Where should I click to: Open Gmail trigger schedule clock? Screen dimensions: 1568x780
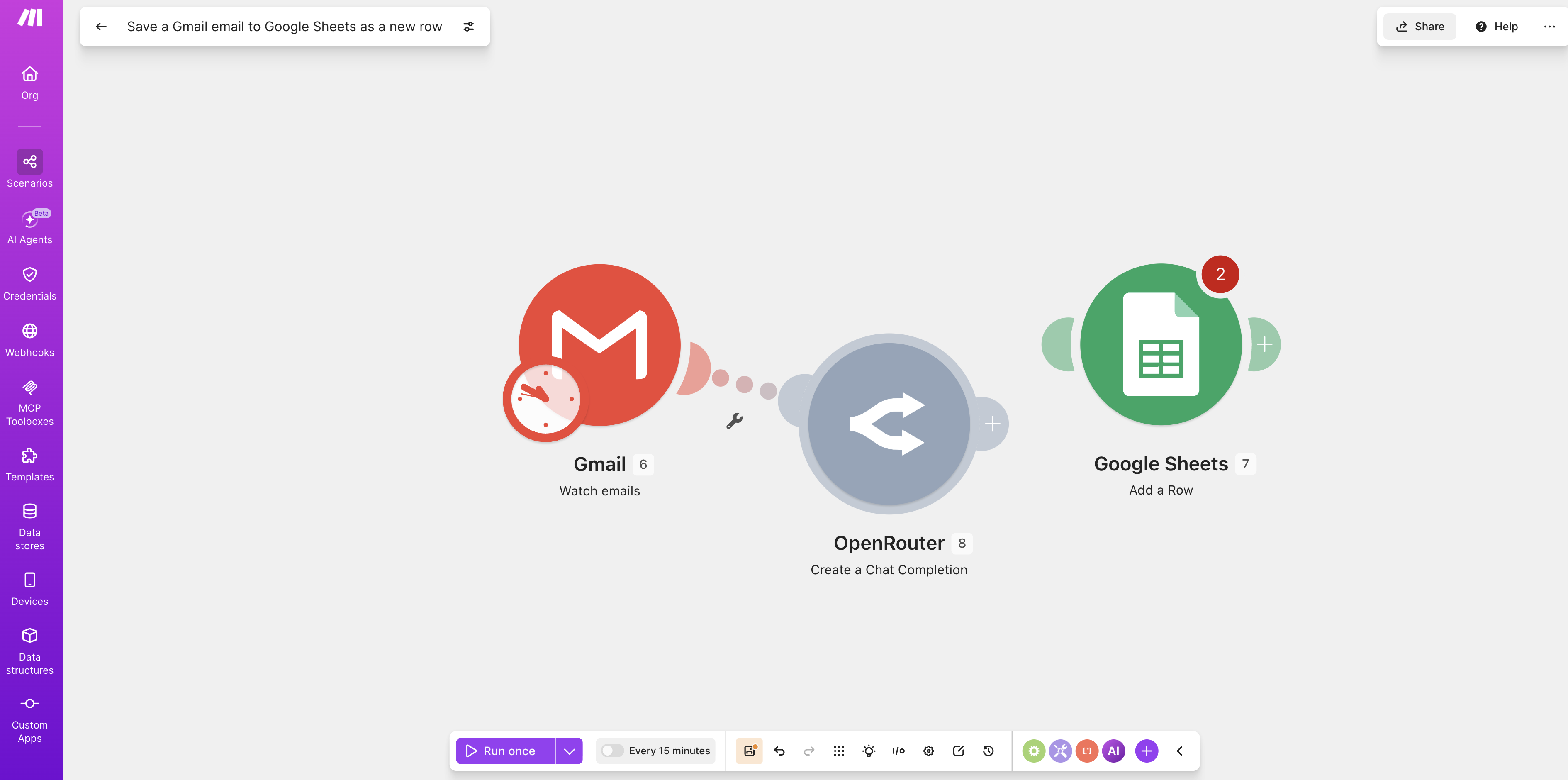[x=545, y=400]
